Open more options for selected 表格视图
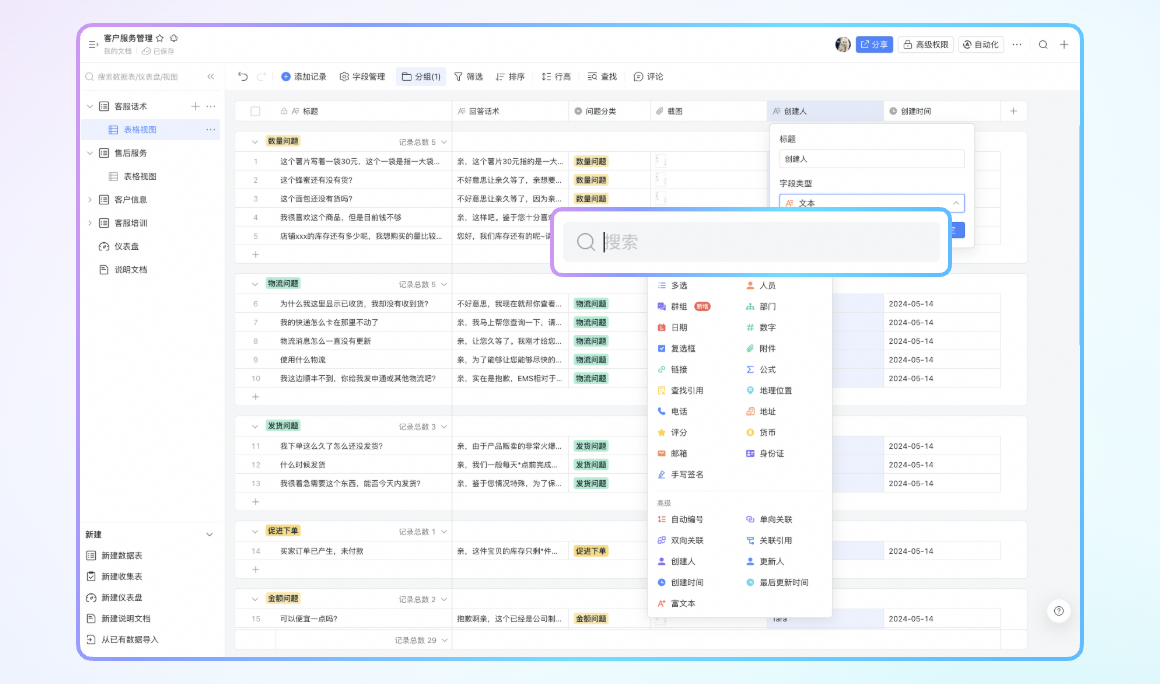 pos(211,129)
